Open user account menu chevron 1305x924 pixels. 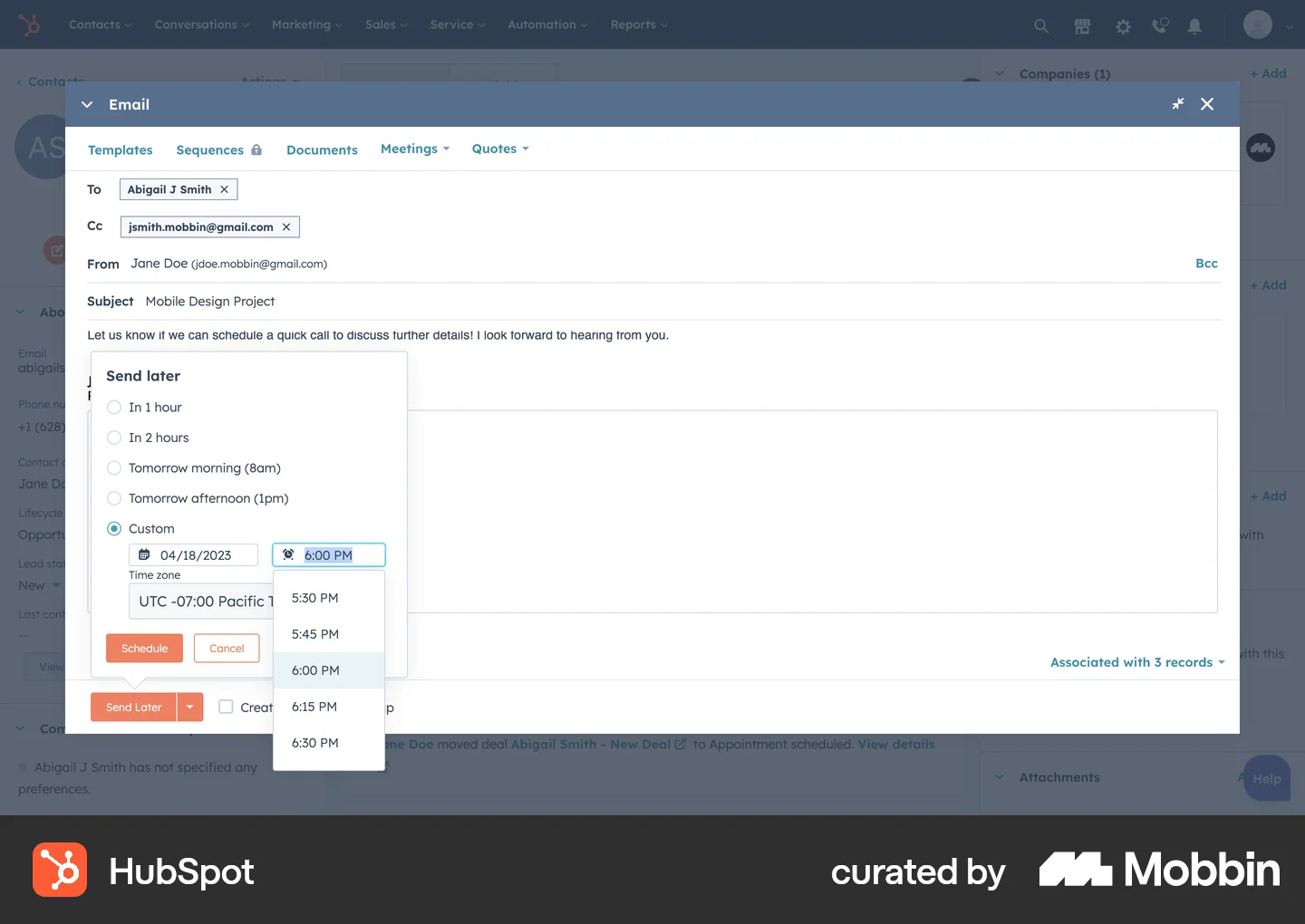pyautogui.click(x=1290, y=26)
